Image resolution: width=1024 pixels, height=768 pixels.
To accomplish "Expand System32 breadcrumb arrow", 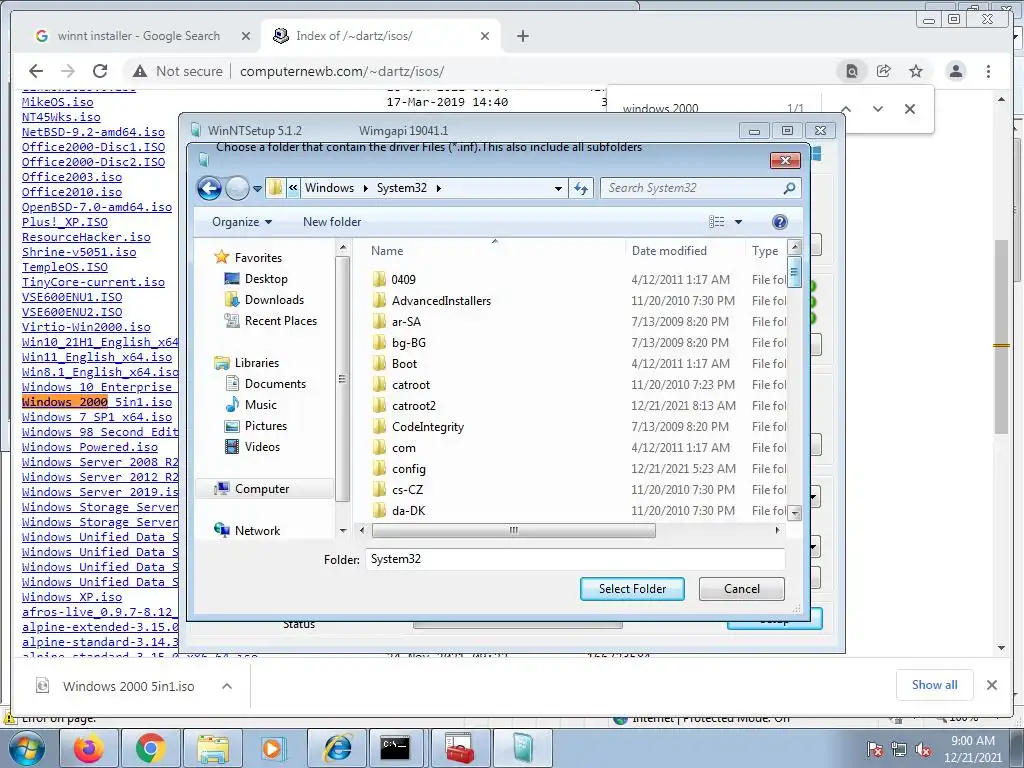I will [438, 188].
